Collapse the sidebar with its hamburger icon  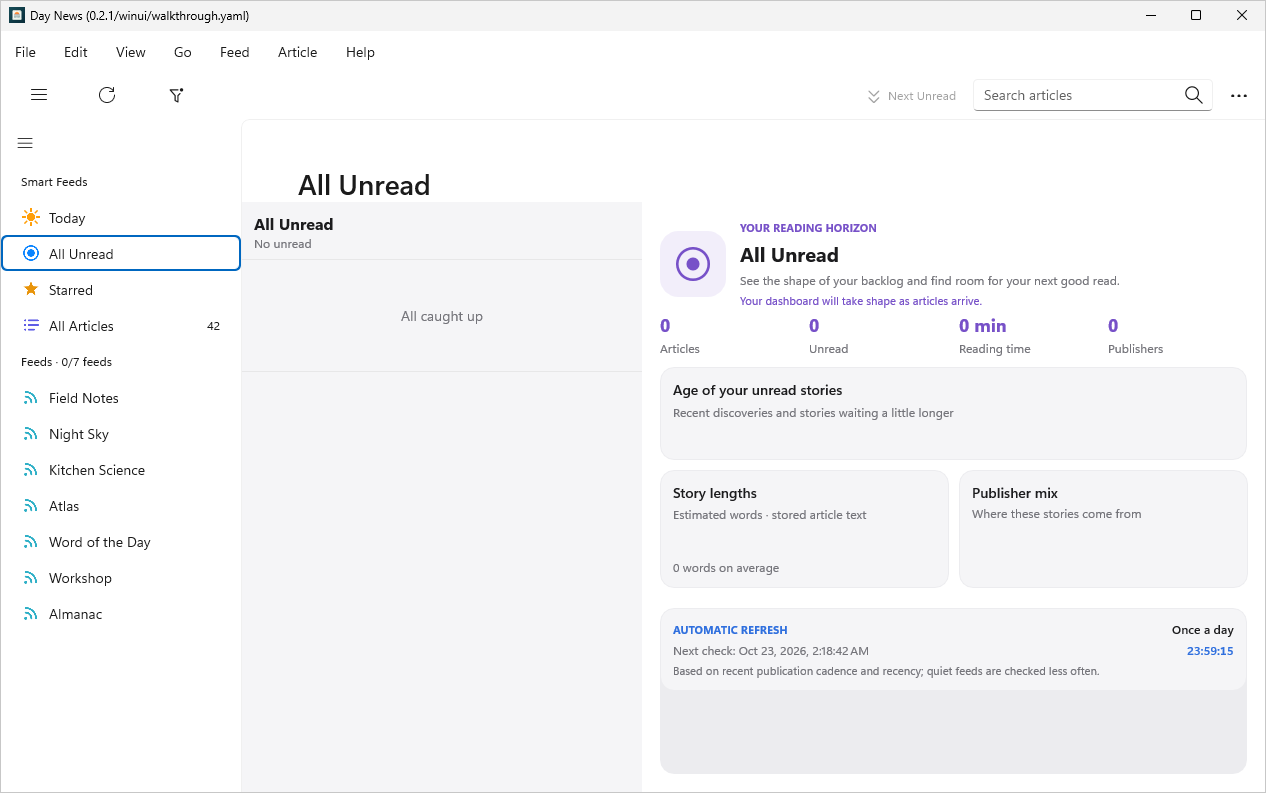(x=25, y=143)
